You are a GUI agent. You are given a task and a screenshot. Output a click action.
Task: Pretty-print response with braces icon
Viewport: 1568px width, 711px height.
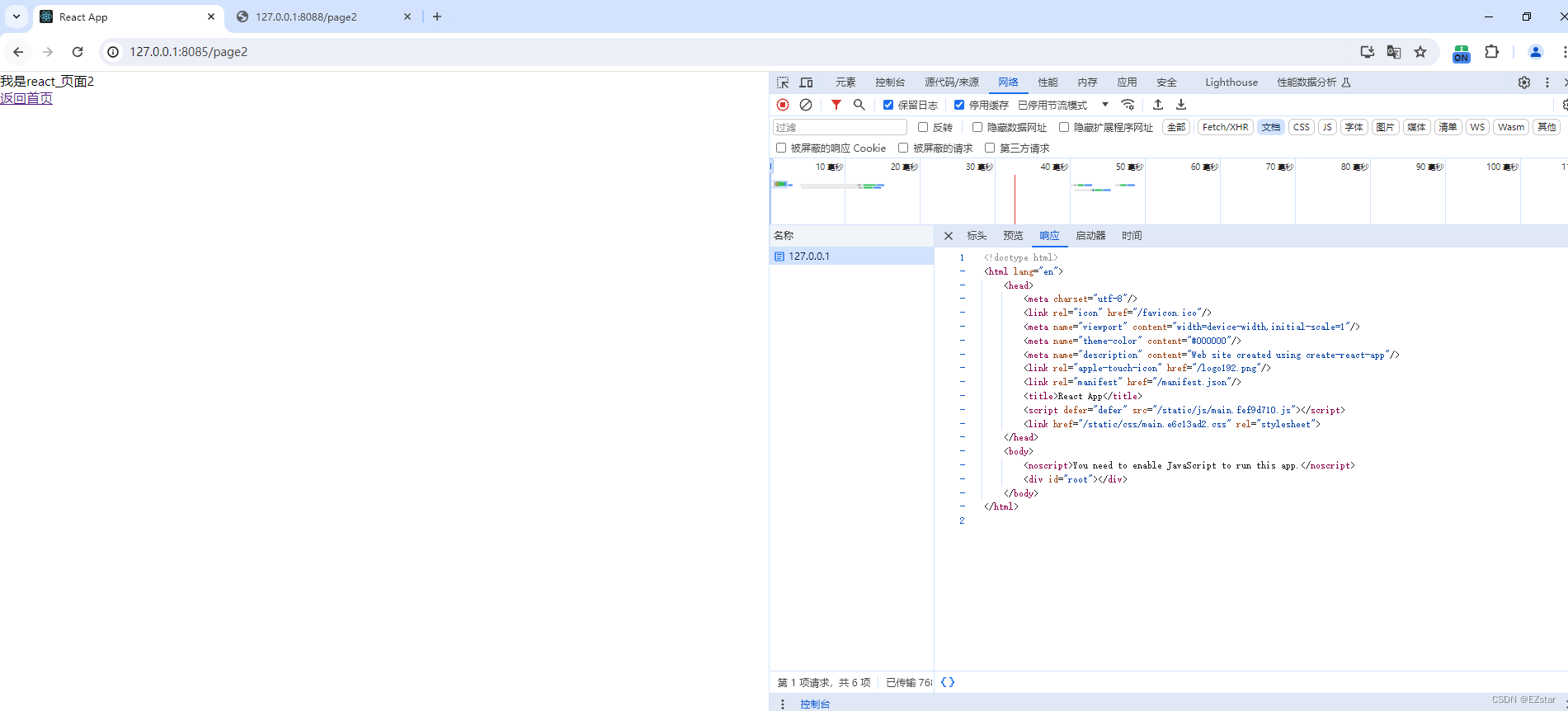(948, 682)
